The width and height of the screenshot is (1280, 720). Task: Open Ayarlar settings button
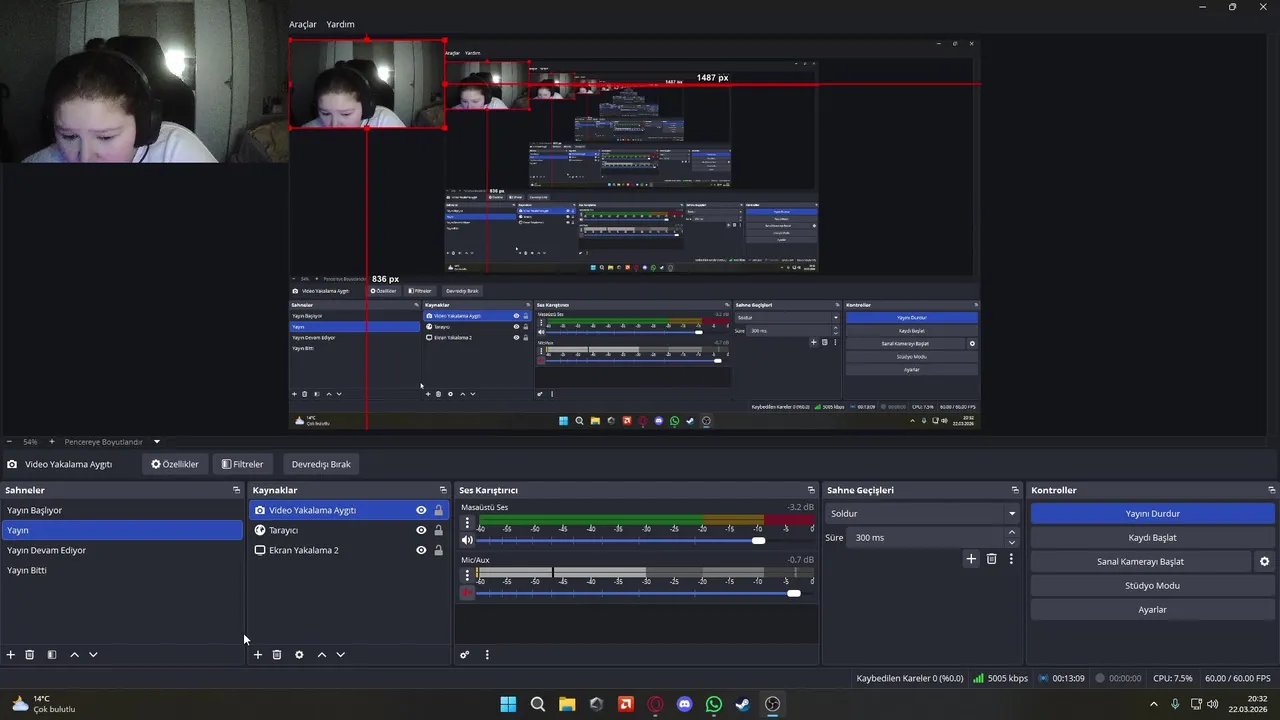(1152, 610)
